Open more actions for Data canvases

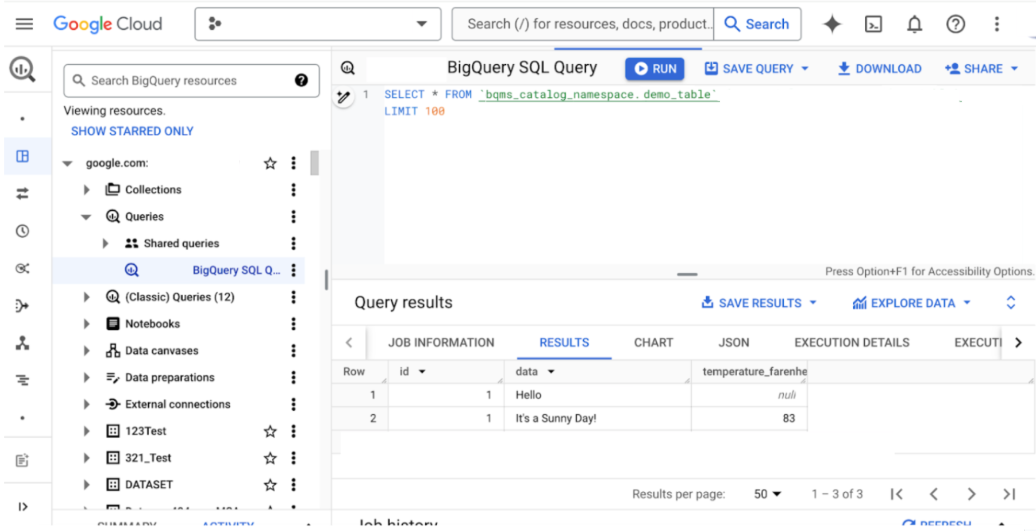pos(293,351)
